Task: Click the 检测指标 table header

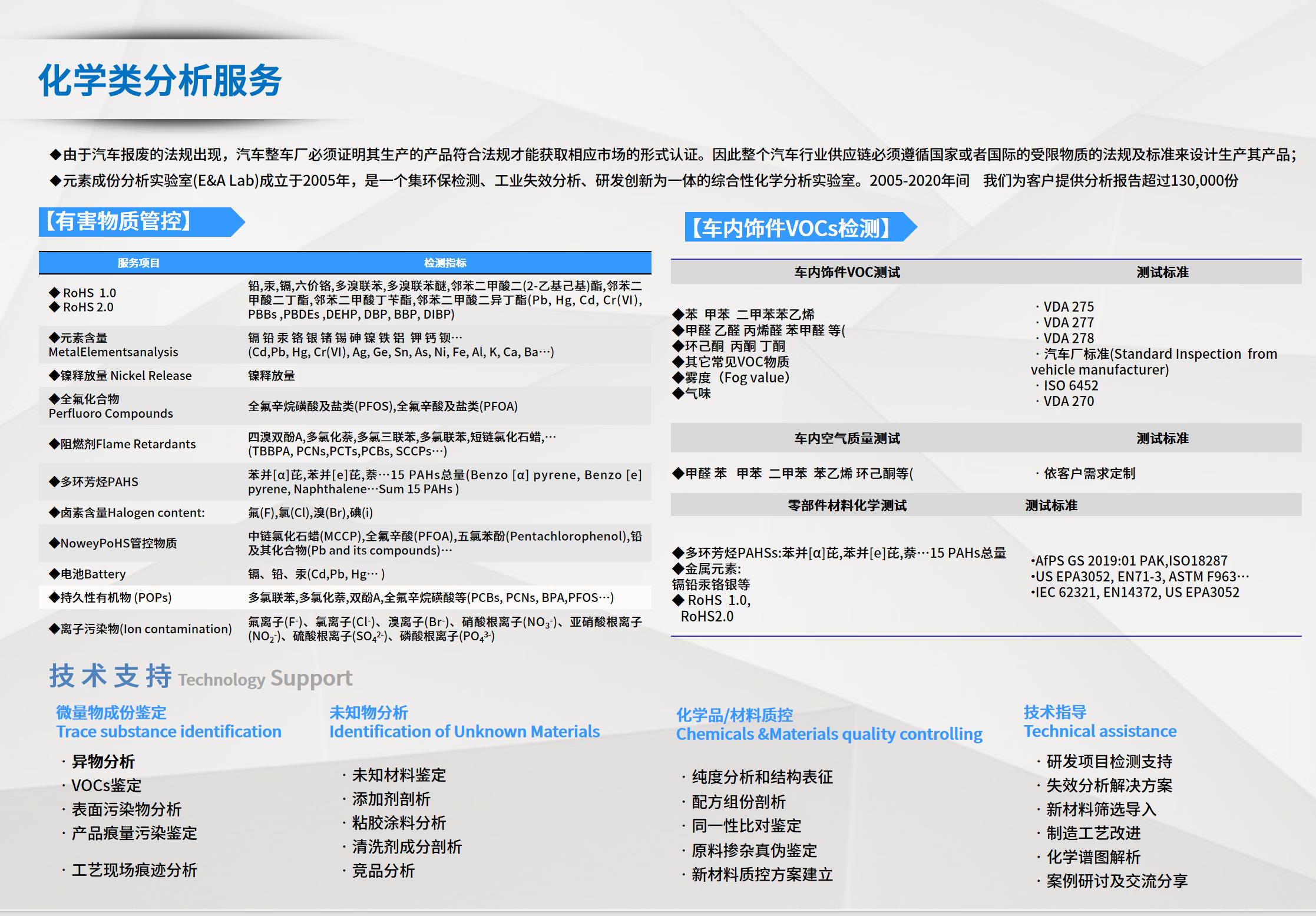Action: tap(445, 263)
